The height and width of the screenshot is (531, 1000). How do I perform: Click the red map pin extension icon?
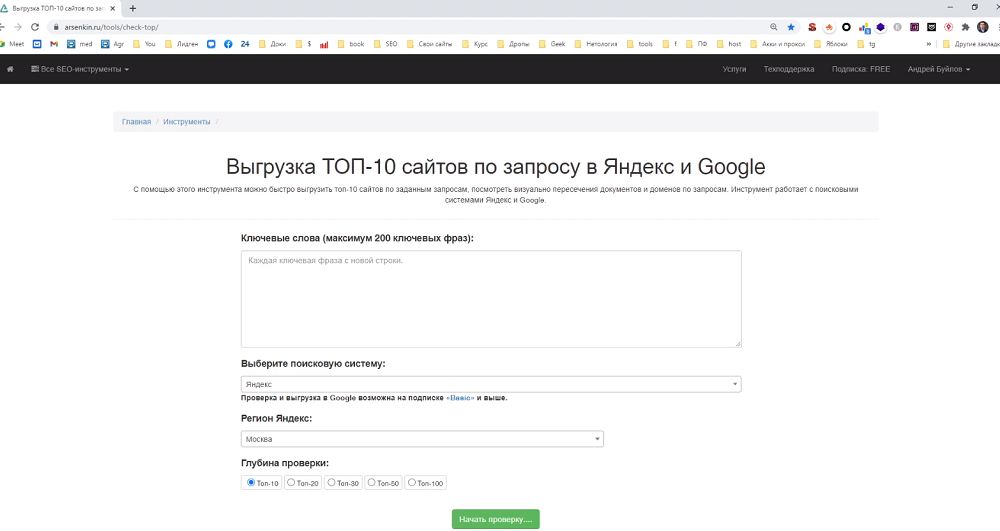(948, 27)
